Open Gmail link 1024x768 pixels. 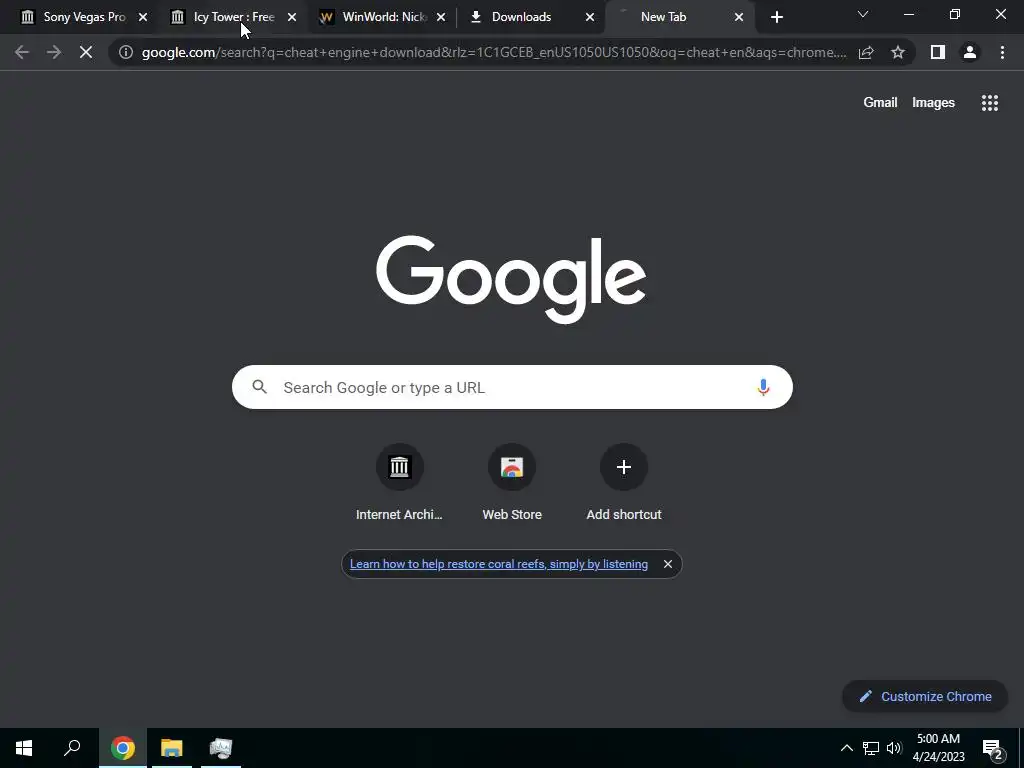880,103
